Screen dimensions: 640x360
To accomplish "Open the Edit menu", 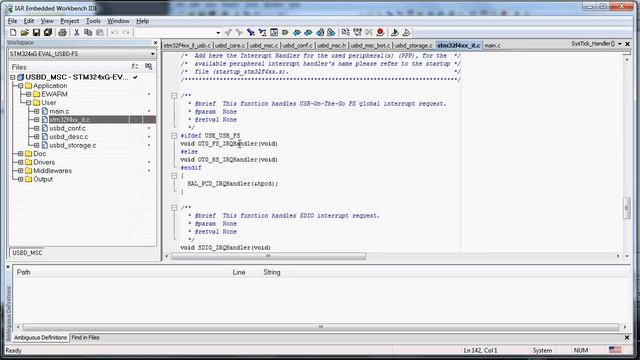I will [x=29, y=21].
